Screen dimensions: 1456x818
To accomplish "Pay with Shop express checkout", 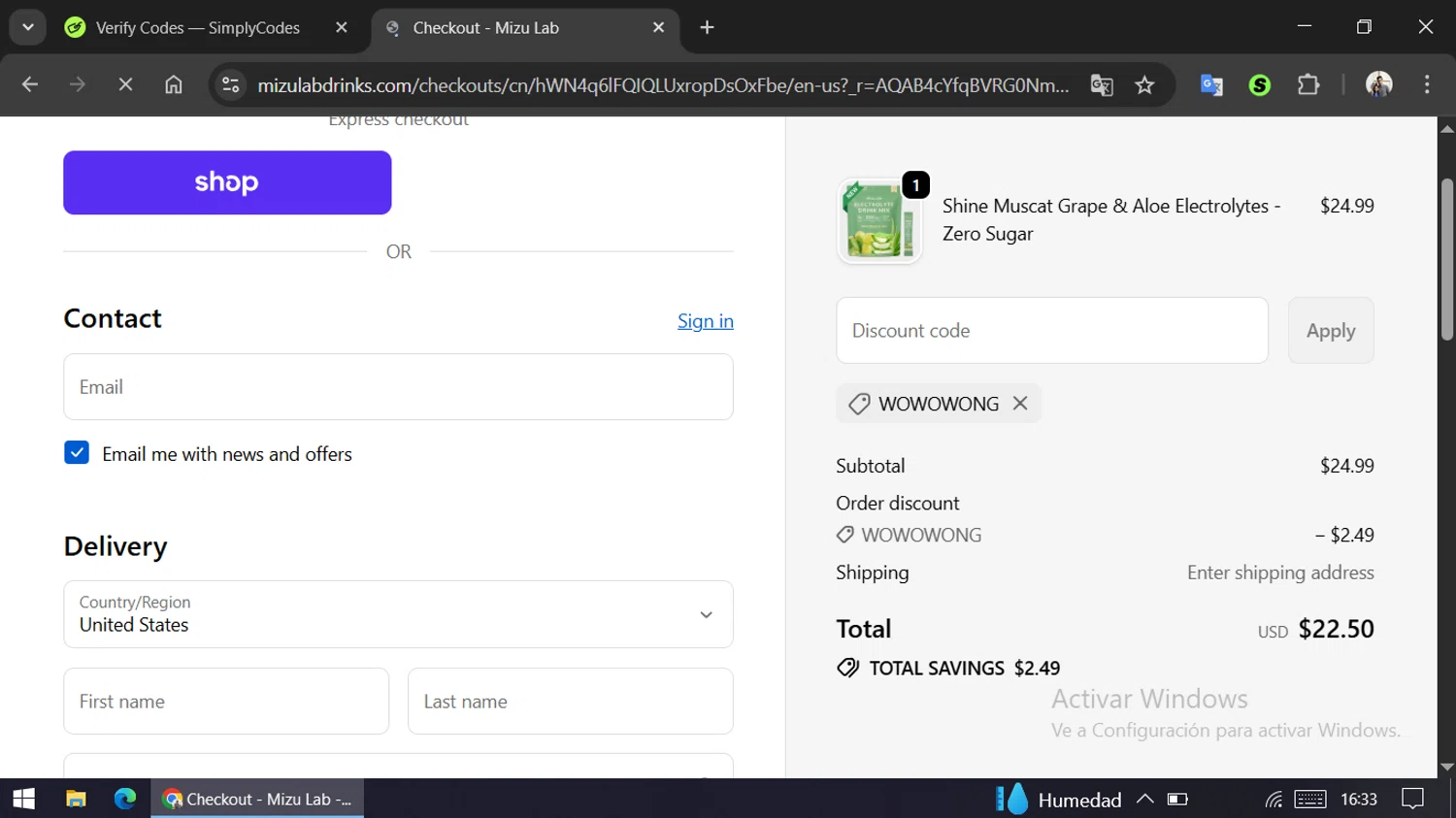I will (x=227, y=182).
